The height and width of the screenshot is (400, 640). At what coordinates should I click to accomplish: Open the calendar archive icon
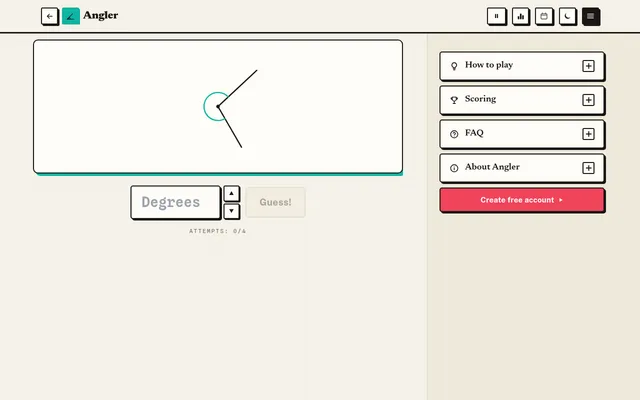[x=544, y=16]
